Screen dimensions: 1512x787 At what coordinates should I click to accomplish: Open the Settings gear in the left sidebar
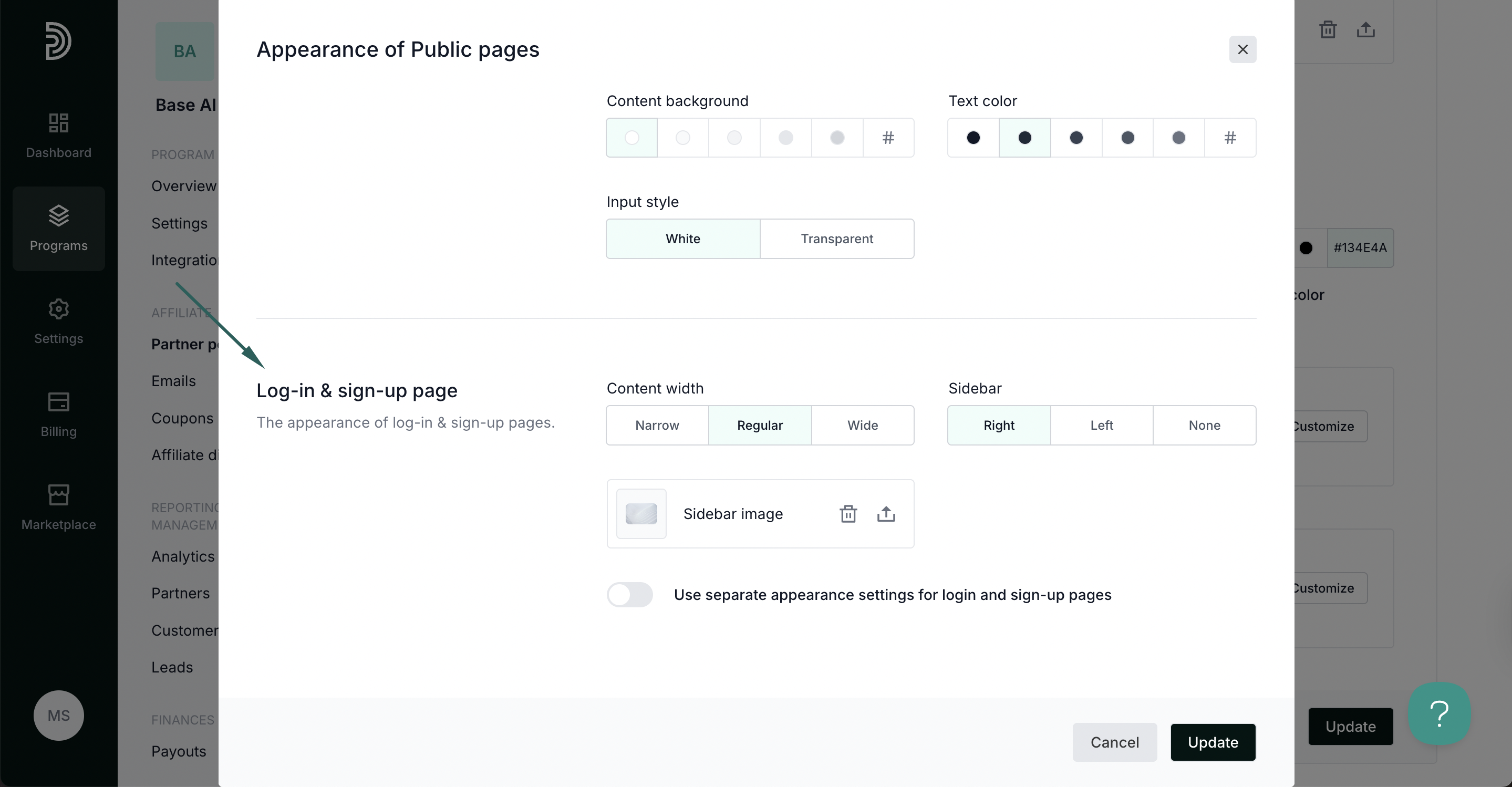59,321
